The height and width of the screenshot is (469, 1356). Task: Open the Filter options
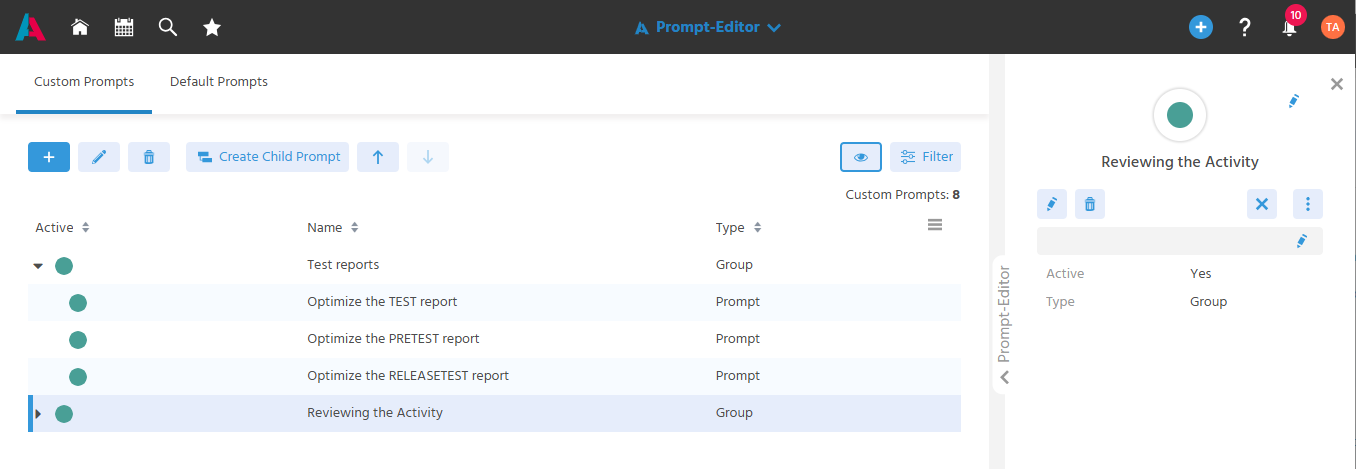[x=925, y=157]
